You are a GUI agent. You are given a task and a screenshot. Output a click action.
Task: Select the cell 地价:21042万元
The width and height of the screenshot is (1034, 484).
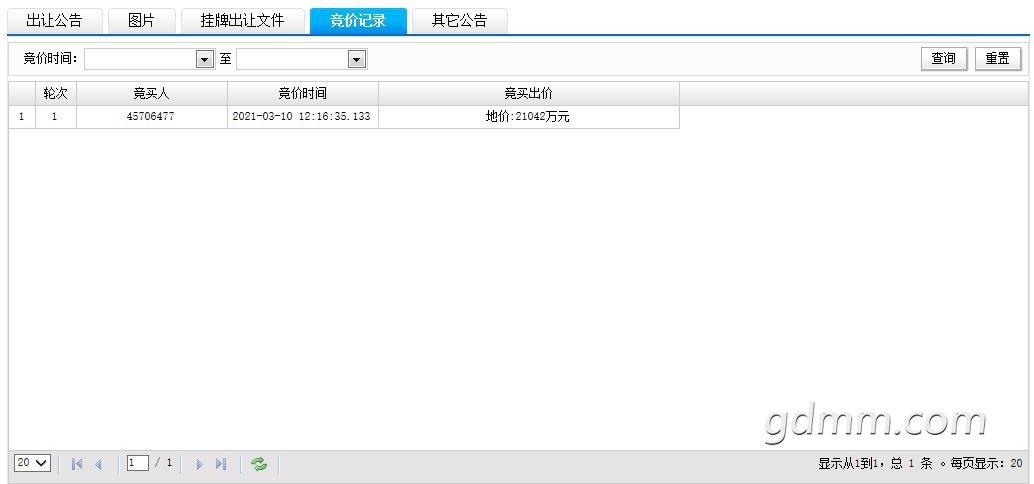click(x=529, y=117)
